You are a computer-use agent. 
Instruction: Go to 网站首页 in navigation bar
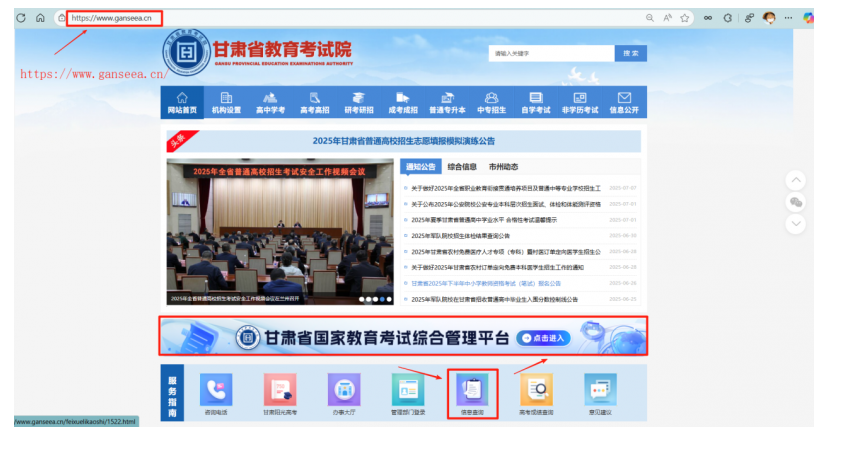click(x=182, y=103)
